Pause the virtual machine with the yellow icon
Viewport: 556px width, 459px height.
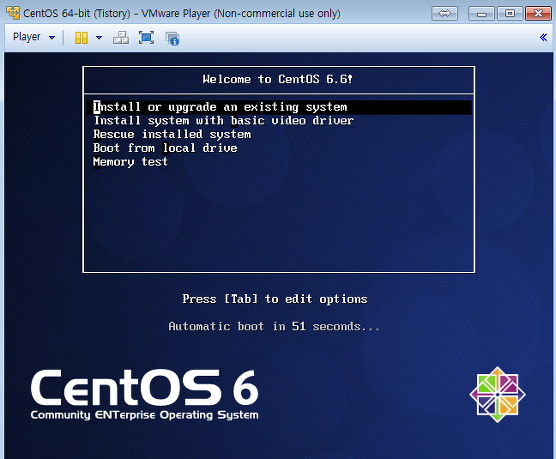(81, 38)
